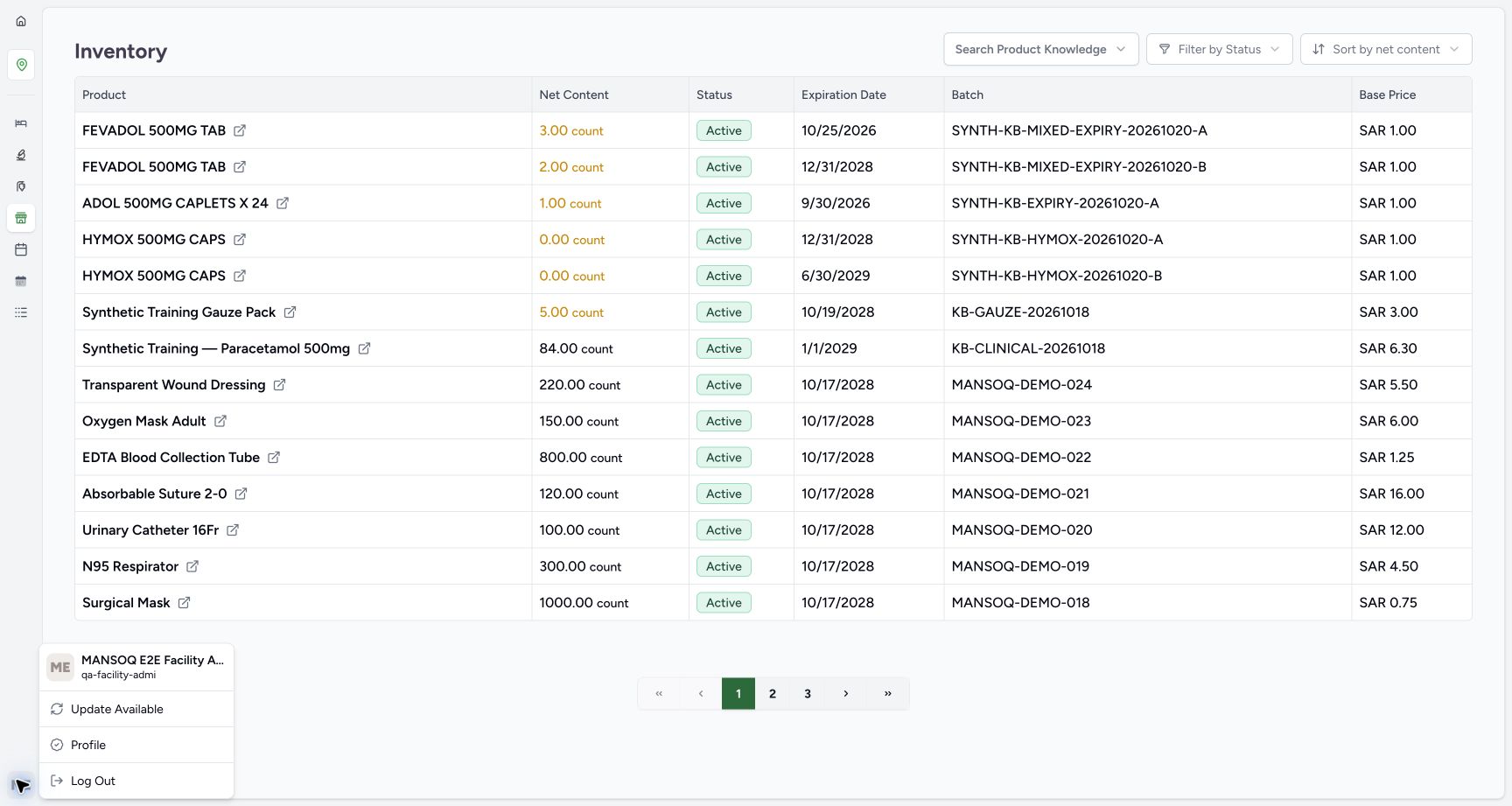Jump to the last page arrow
1512x806 pixels.
[x=888, y=693]
